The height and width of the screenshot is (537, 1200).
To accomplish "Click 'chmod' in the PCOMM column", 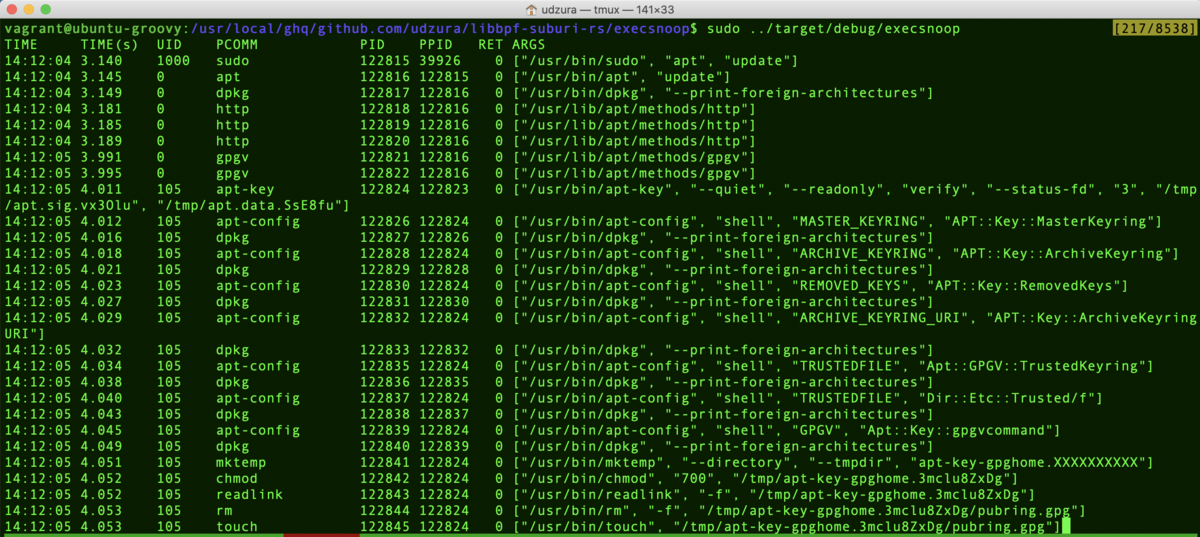I will pos(237,477).
